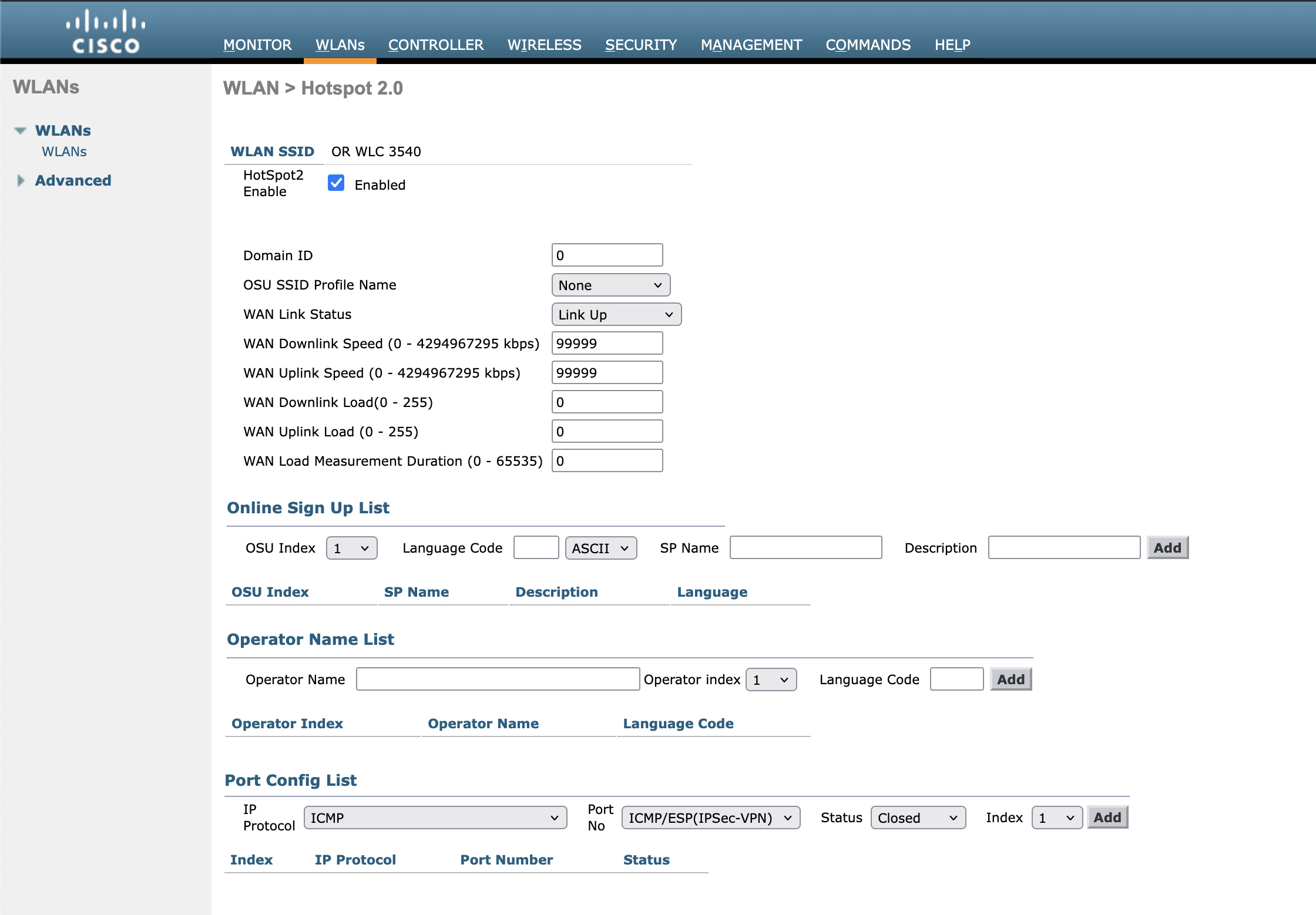Screen dimensions: 1316x915
Task: Click the WLANs heading in sidebar
Action: pyautogui.click(x=63, y=130)
